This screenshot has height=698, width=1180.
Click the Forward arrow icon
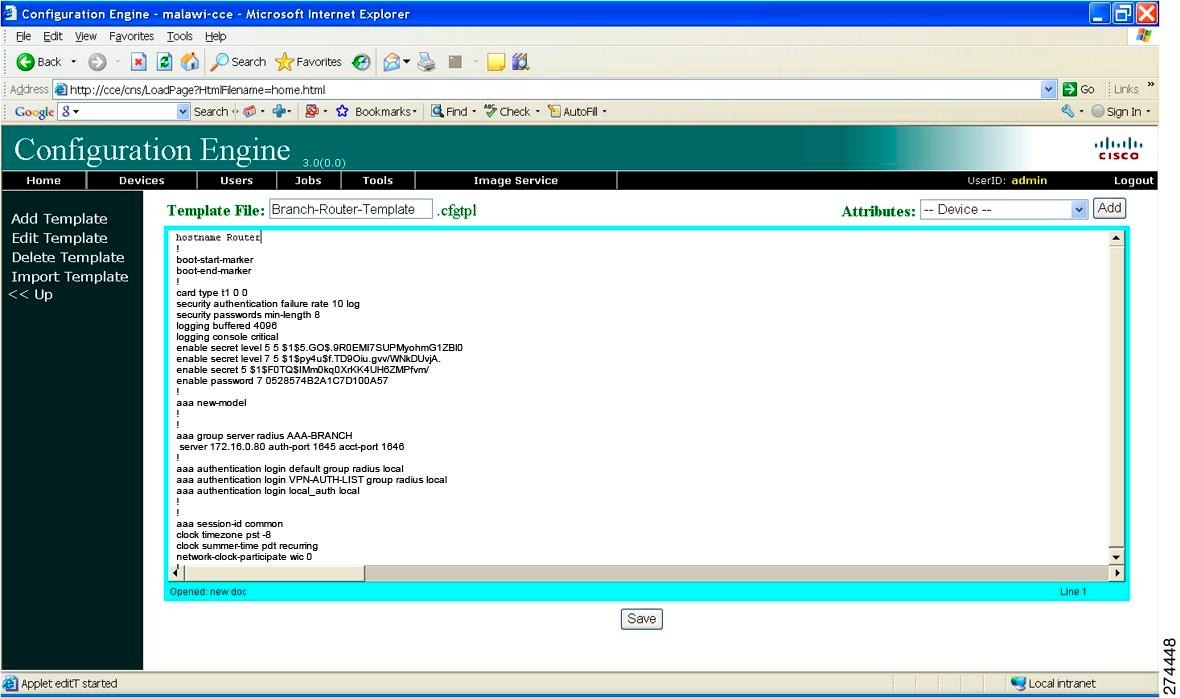tap(97, 62)
